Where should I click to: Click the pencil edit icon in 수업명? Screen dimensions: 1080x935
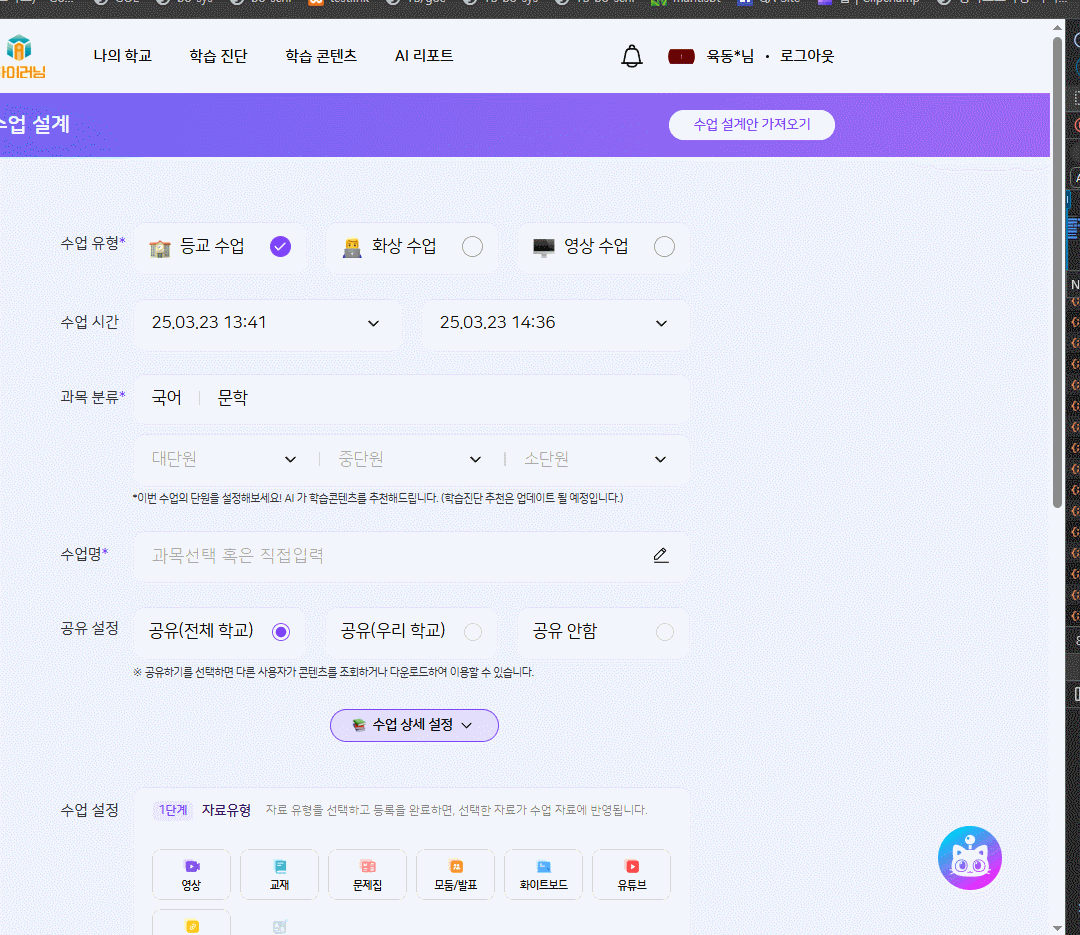660,556
